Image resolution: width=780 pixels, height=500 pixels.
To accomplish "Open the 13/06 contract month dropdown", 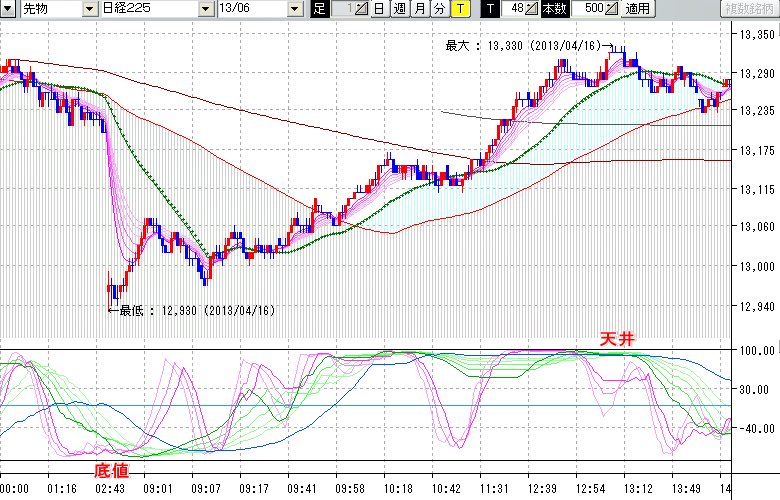I will coord(294,9).
